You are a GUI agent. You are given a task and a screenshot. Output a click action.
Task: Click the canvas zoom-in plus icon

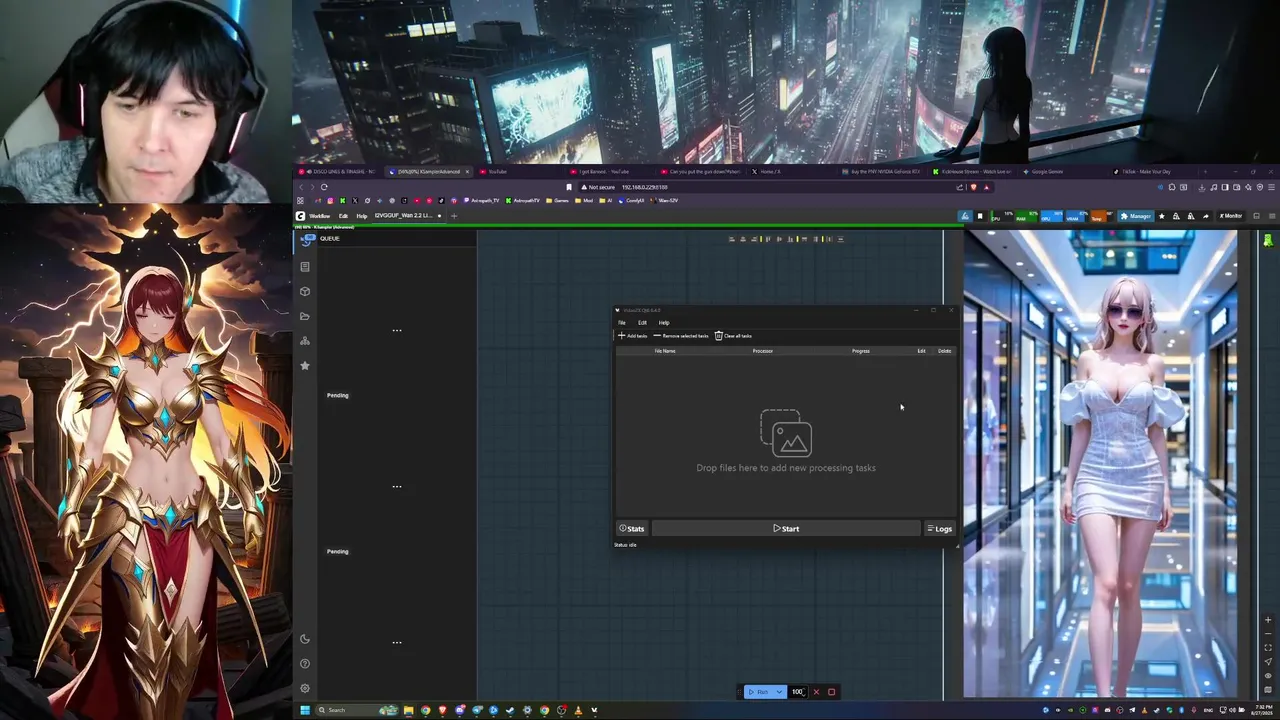click(x=1268, y=620)
